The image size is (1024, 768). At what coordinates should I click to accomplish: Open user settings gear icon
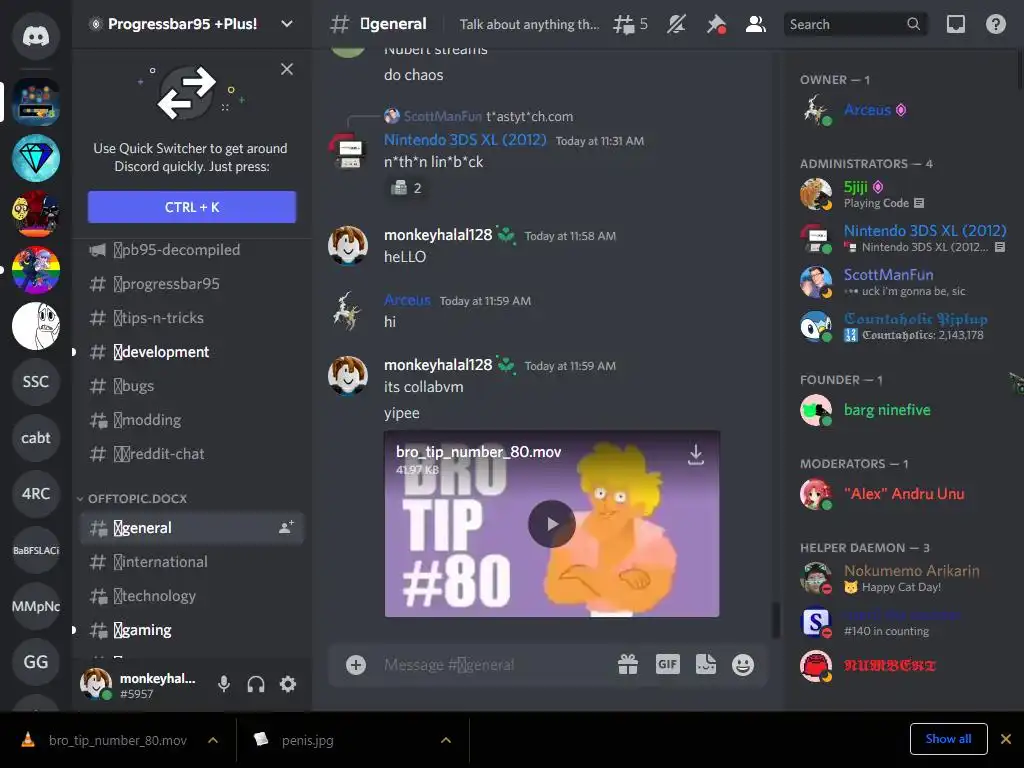(288, 684)
